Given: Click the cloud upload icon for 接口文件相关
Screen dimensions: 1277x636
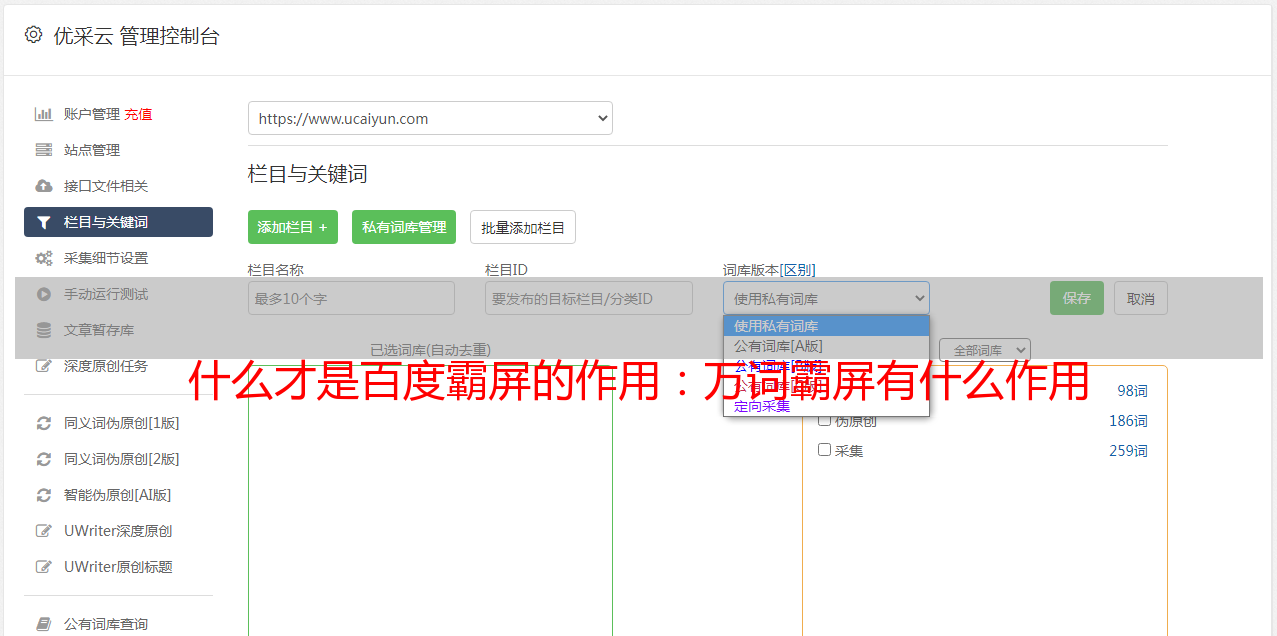Looking at the screenshot, I should coord(43,186).
